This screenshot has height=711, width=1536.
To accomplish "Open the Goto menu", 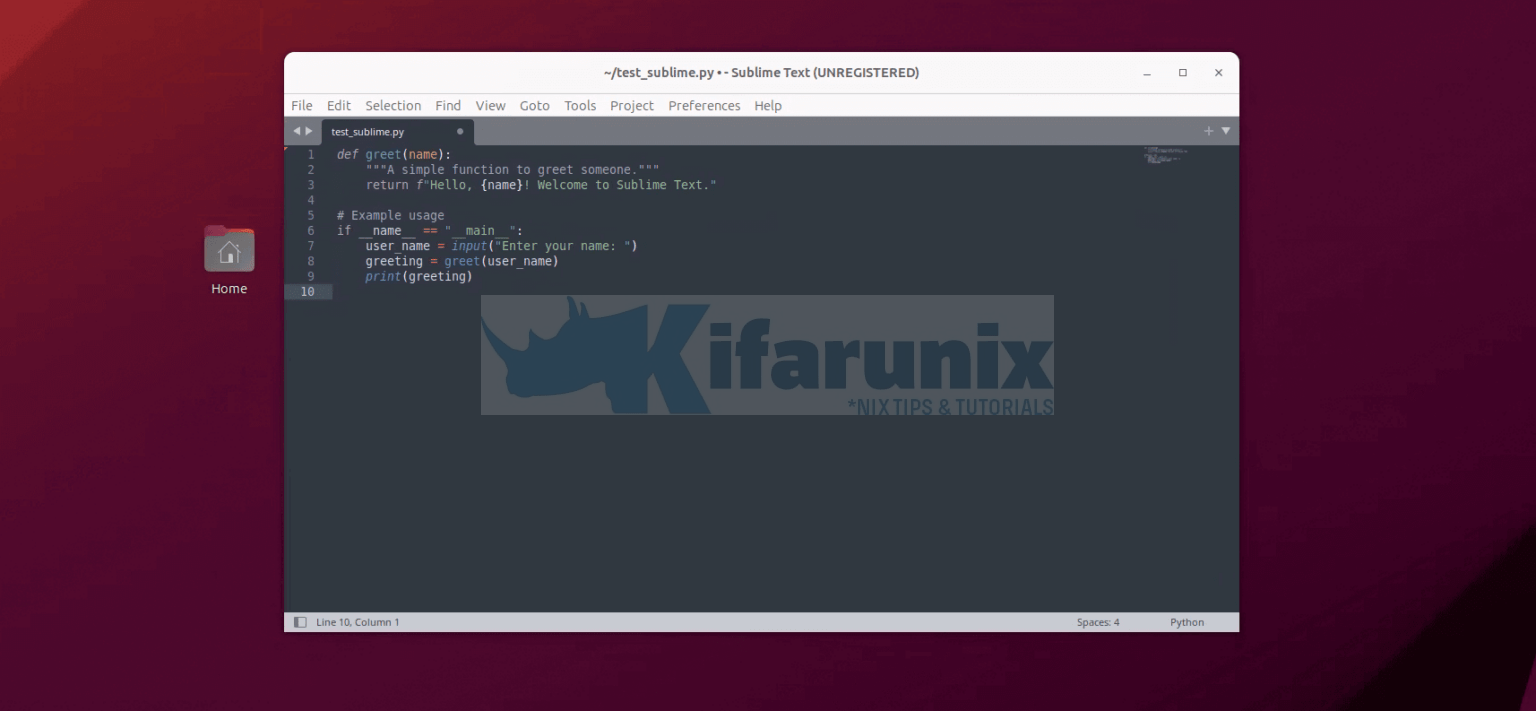I will click(535, 105).
